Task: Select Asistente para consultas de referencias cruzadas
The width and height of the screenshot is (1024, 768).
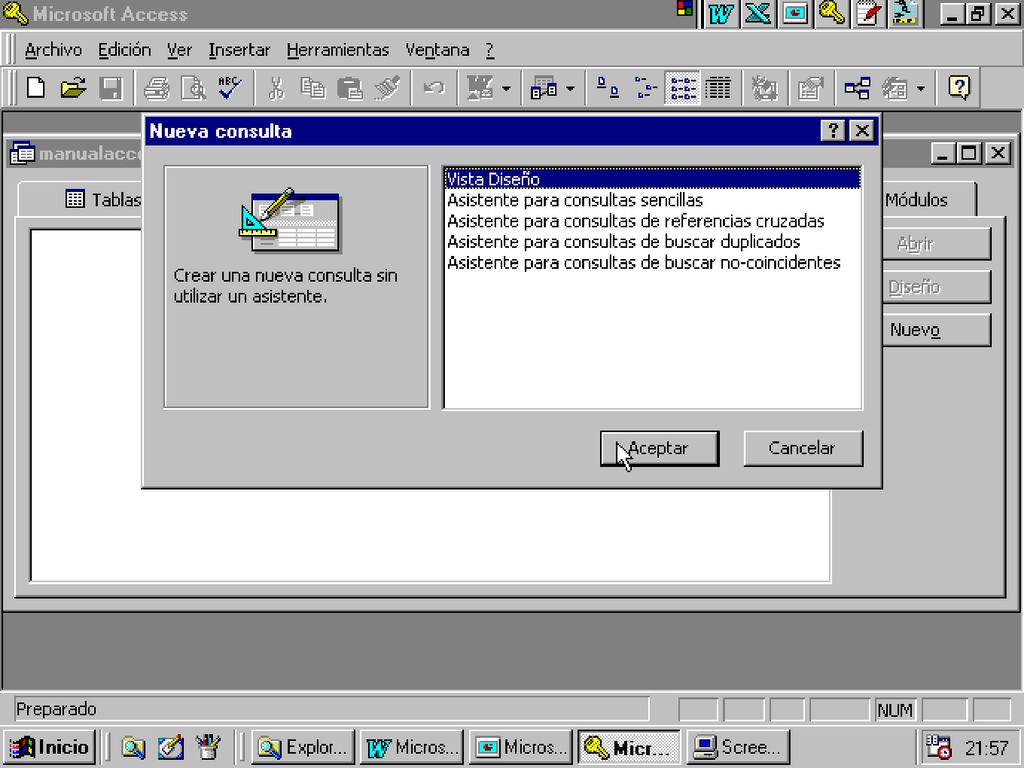Action: 652,221
